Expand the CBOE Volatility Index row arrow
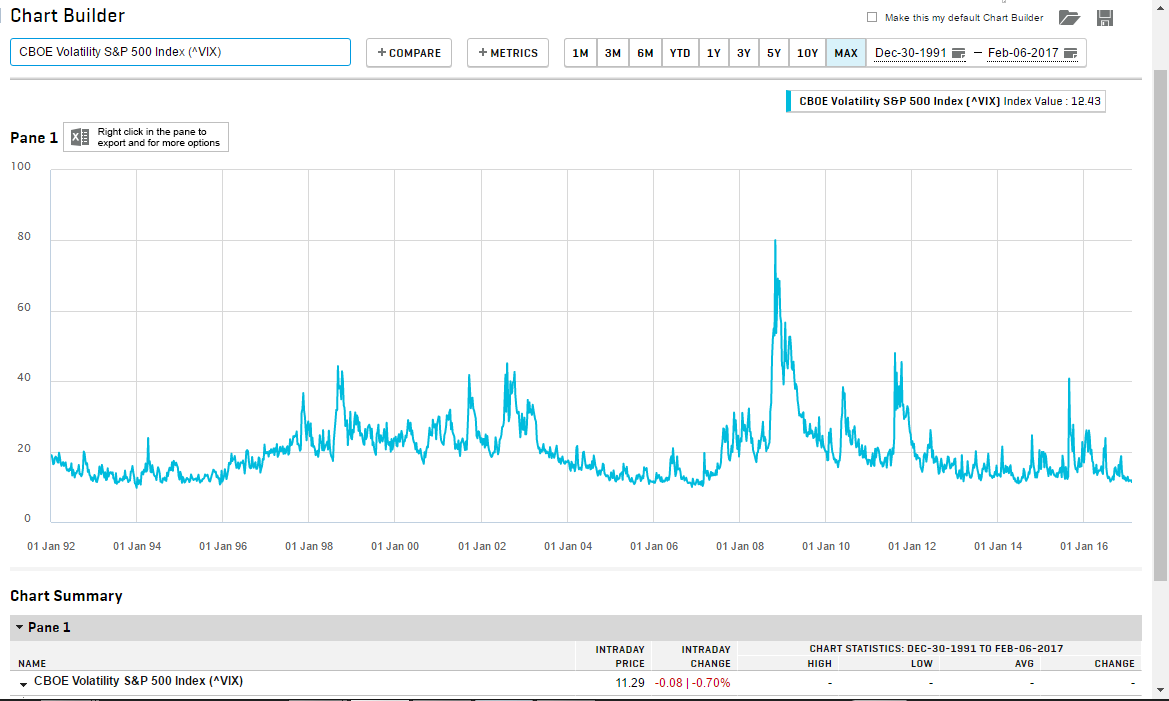1169x701 pixels. tap(23, 683)
